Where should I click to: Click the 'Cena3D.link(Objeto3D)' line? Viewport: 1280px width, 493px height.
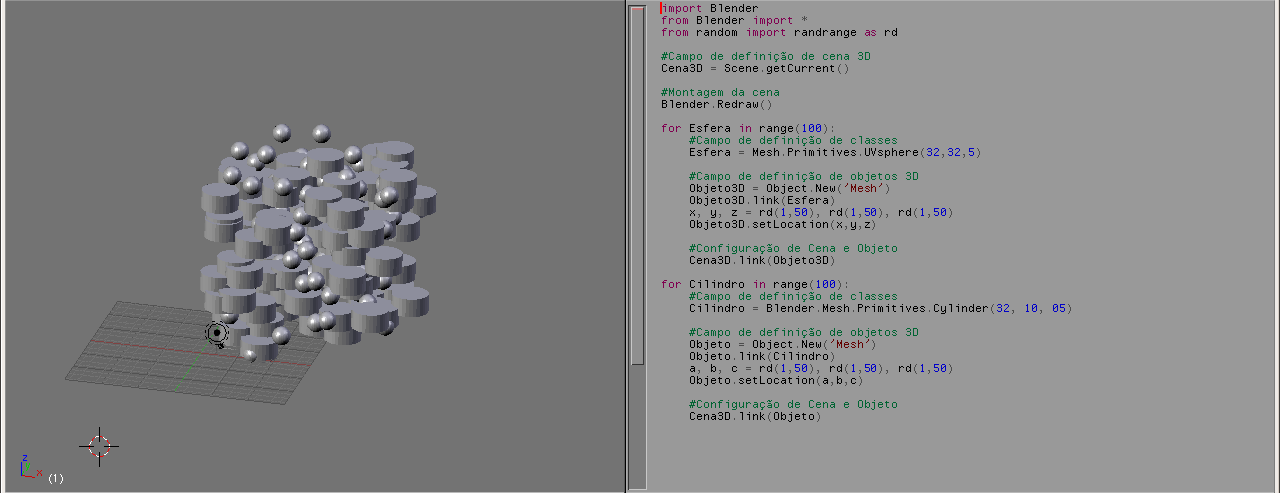pyautogui.click(x=762, y=260)
